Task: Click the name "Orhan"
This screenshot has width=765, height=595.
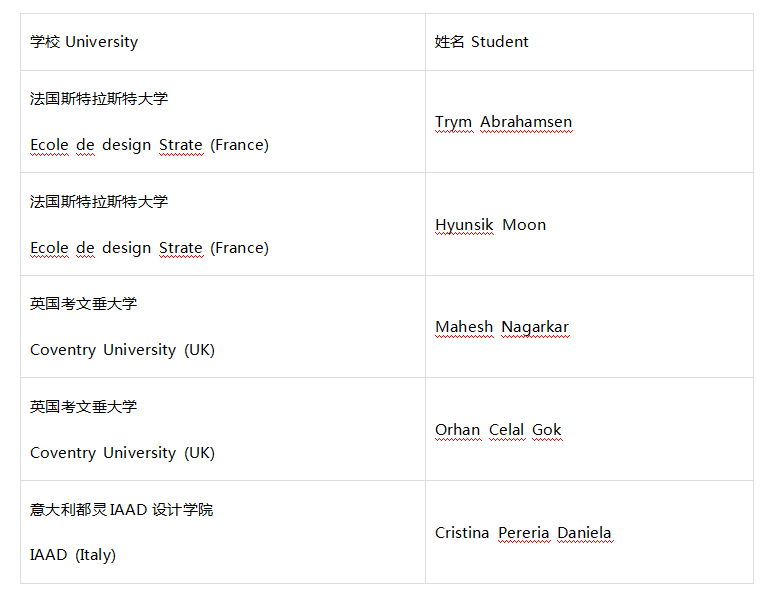Action: pos(457,430)
